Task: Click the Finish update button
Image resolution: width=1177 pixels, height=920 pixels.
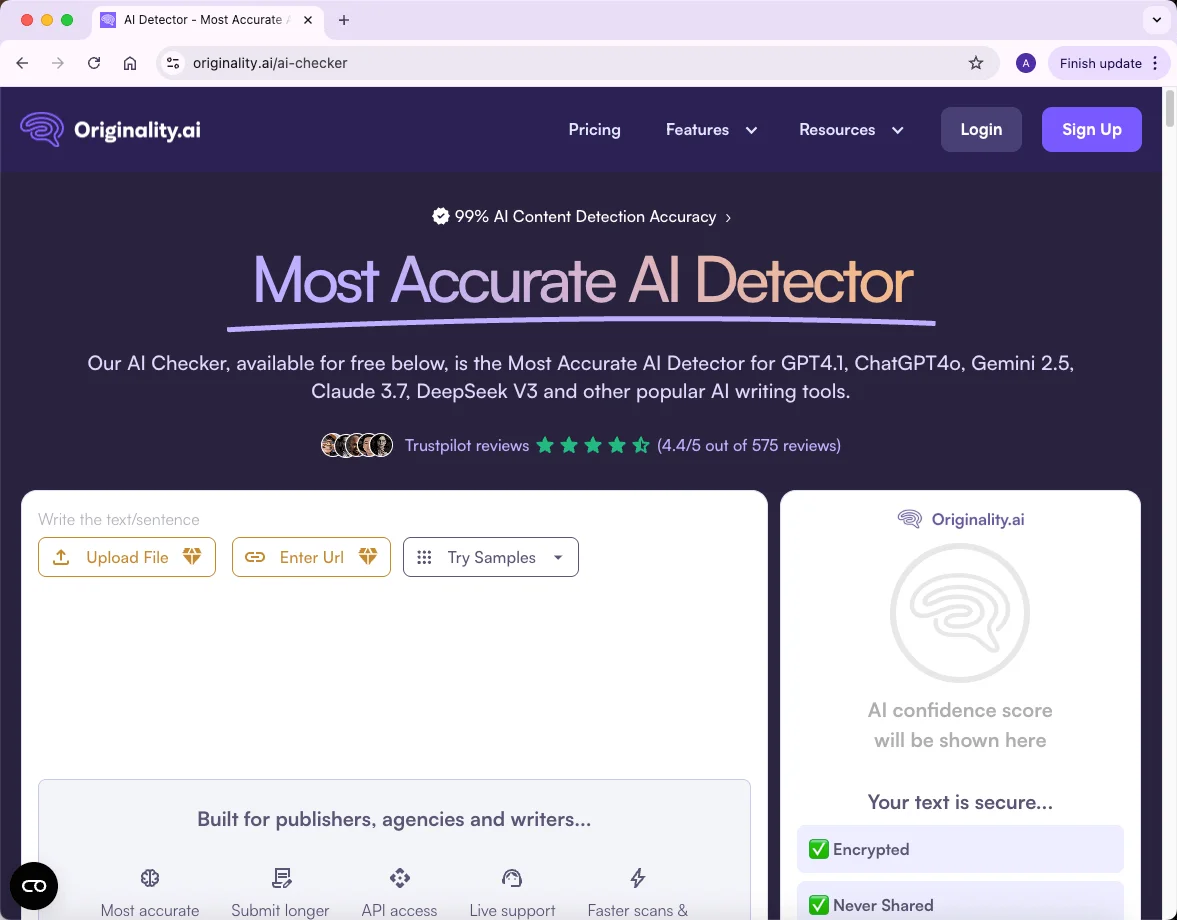Action: [1109, 63]
